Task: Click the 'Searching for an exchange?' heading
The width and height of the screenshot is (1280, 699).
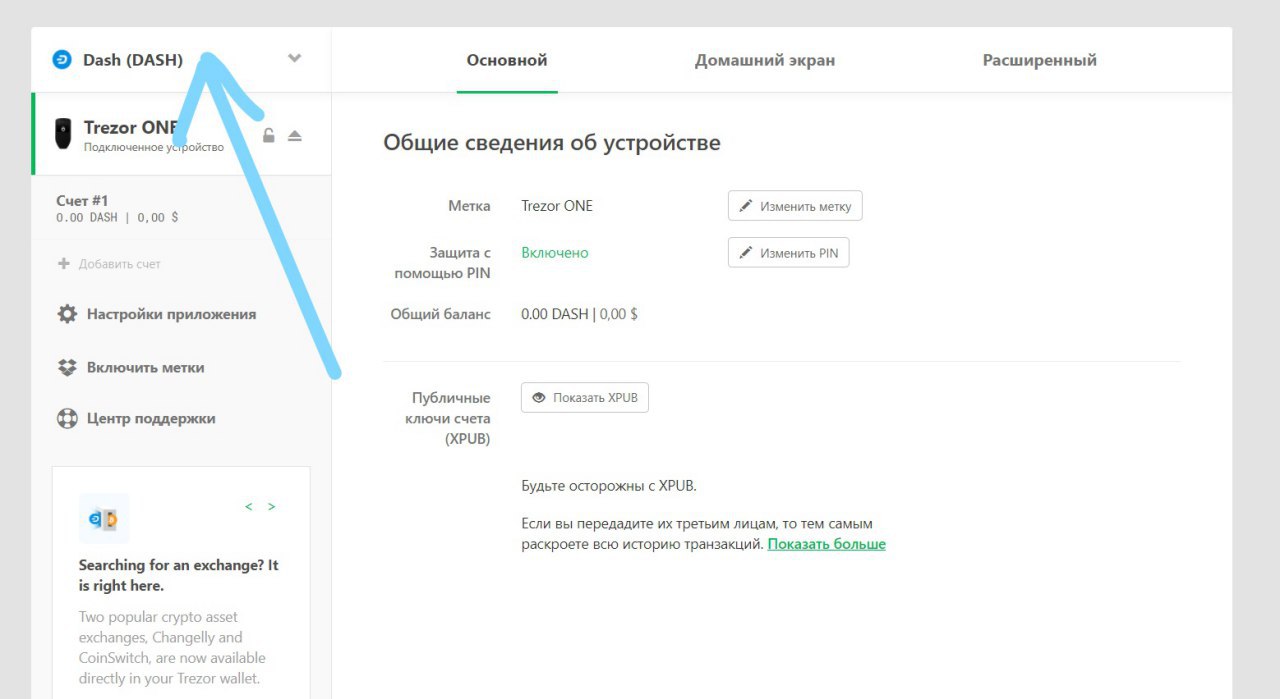Action: 179,575
